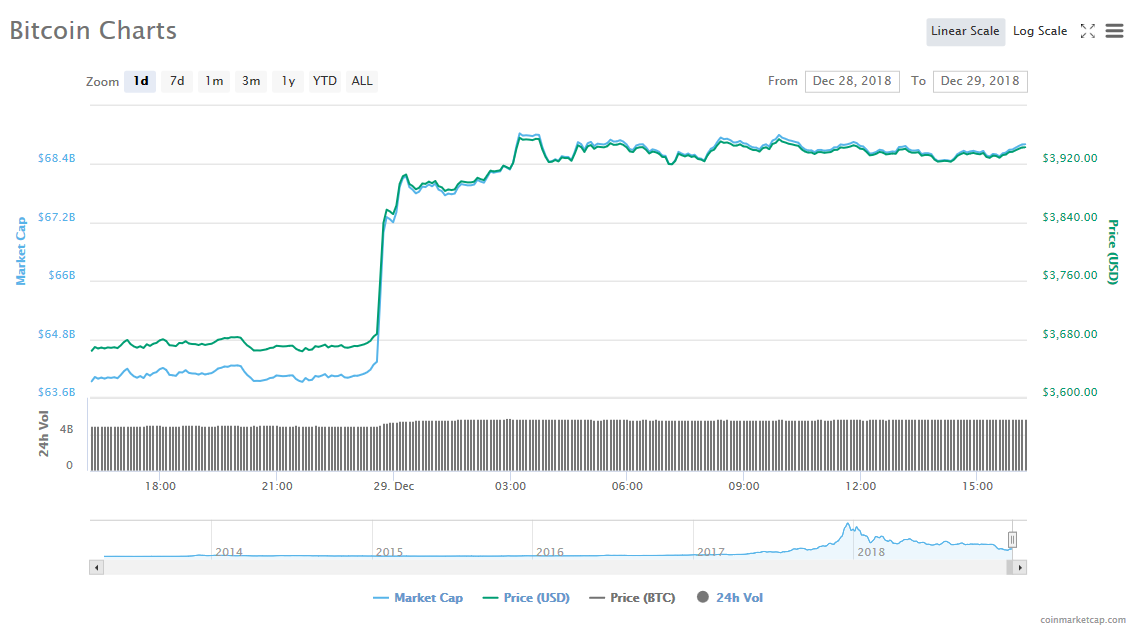Edit the From date field
This screenshot has height=636, width=1145.
pos(852,81)
